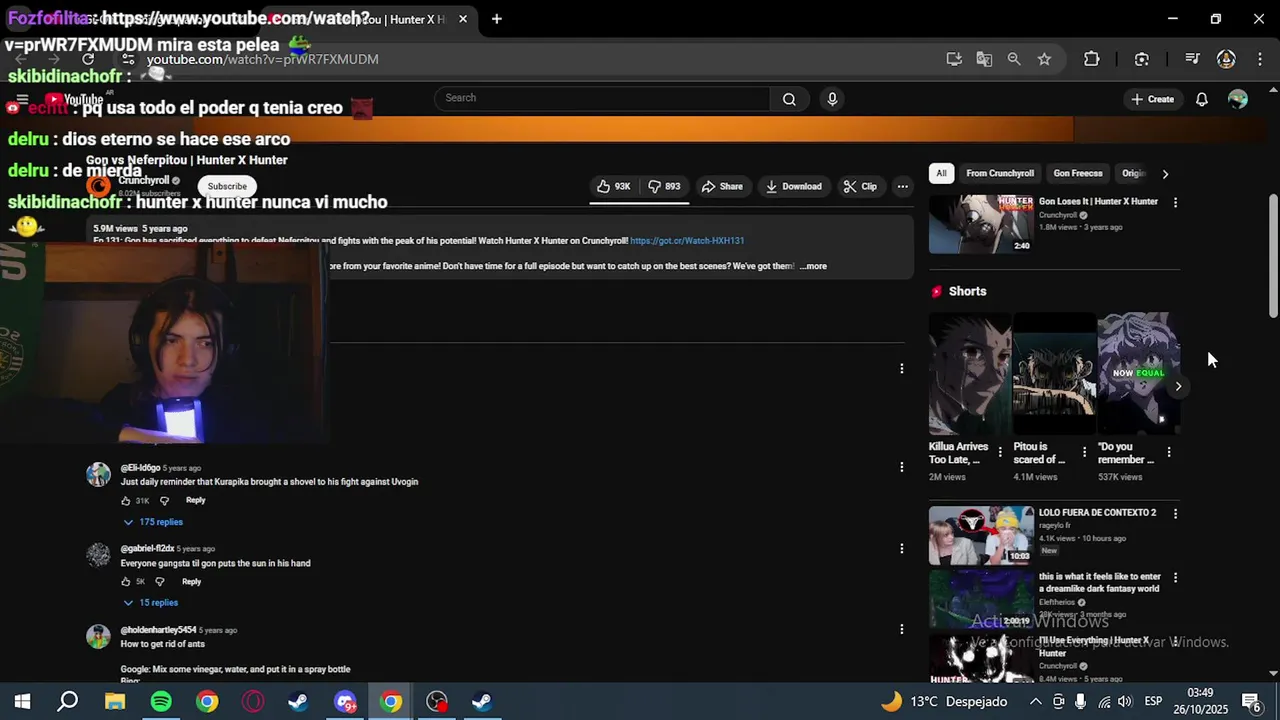1280x720 pixels.
Task: Open the Chrome extensions puzzle icon
Action: 1092,59
